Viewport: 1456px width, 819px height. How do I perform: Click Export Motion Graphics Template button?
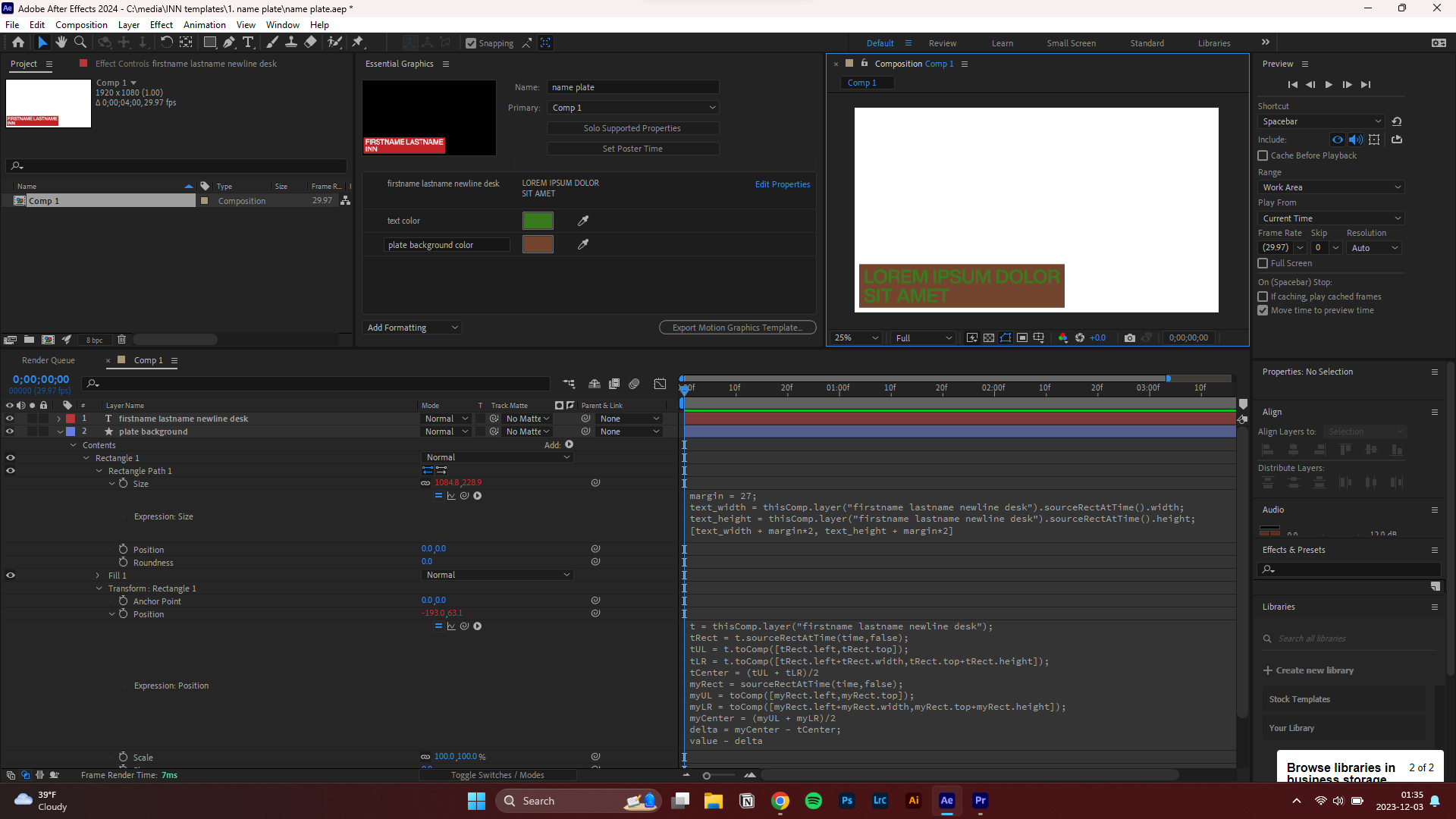click(x=737, y=327)
